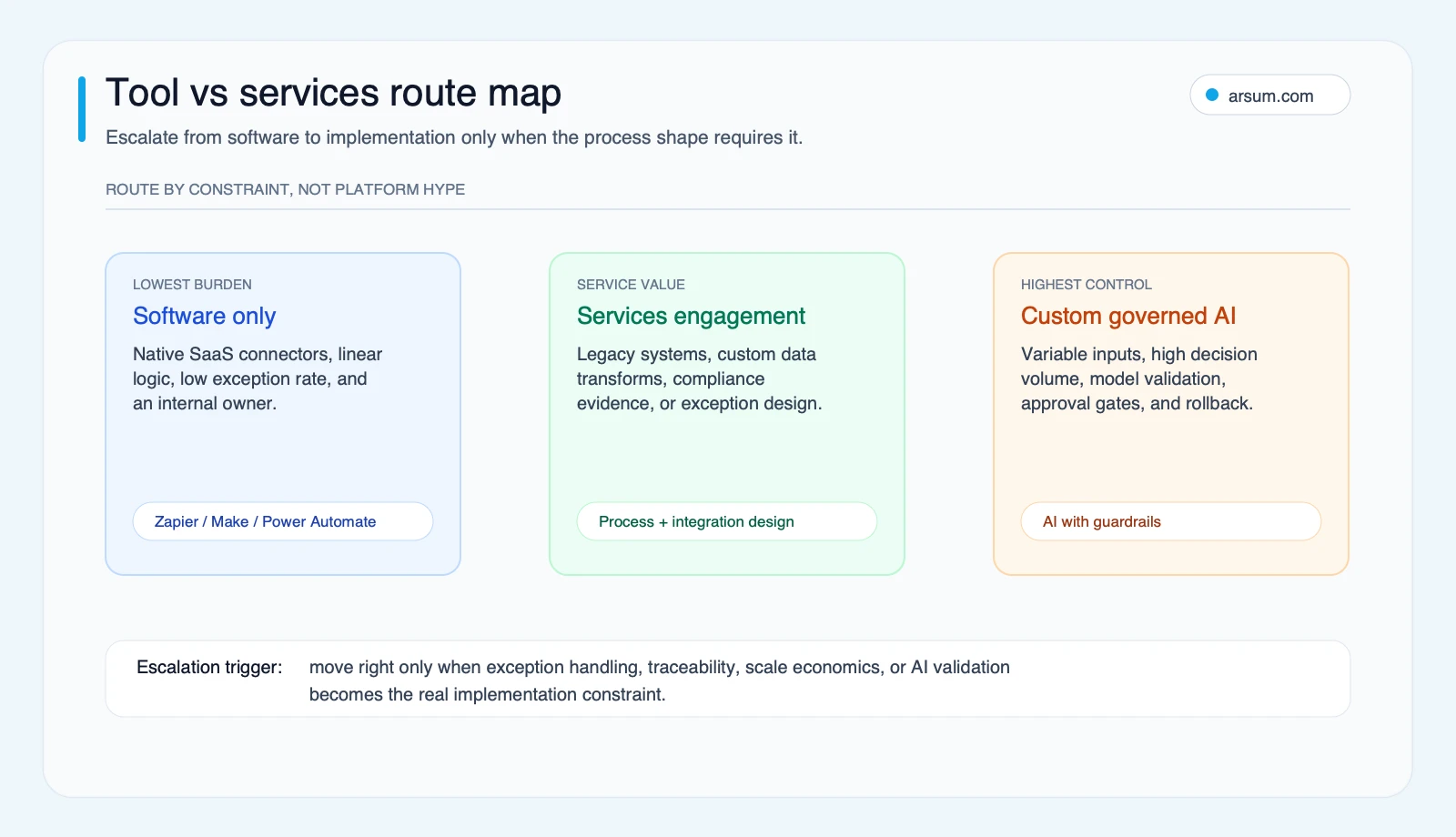Click the LOWEST BURDEN label
The height and width of the screenshot is (837, 1456).
coord(192,285)
